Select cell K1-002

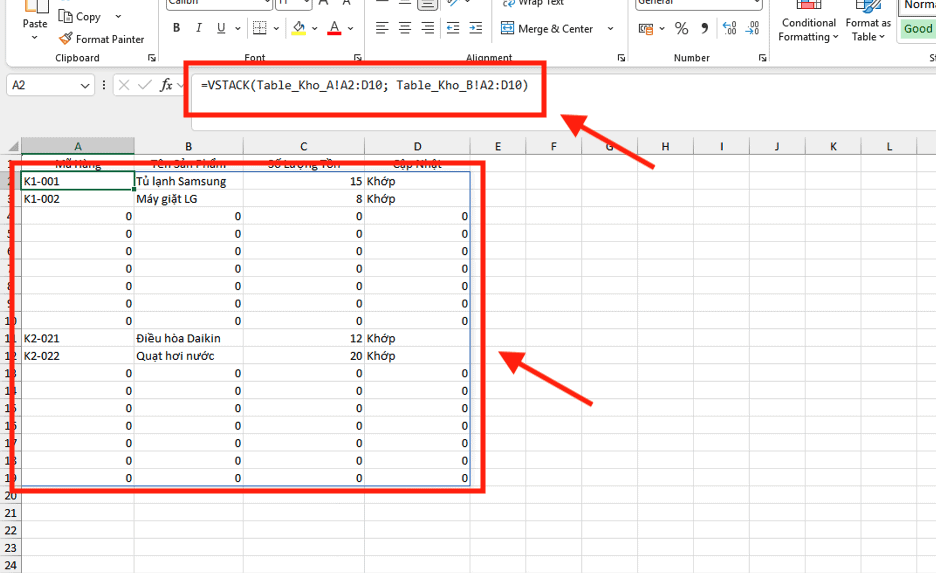pos(78,199)
